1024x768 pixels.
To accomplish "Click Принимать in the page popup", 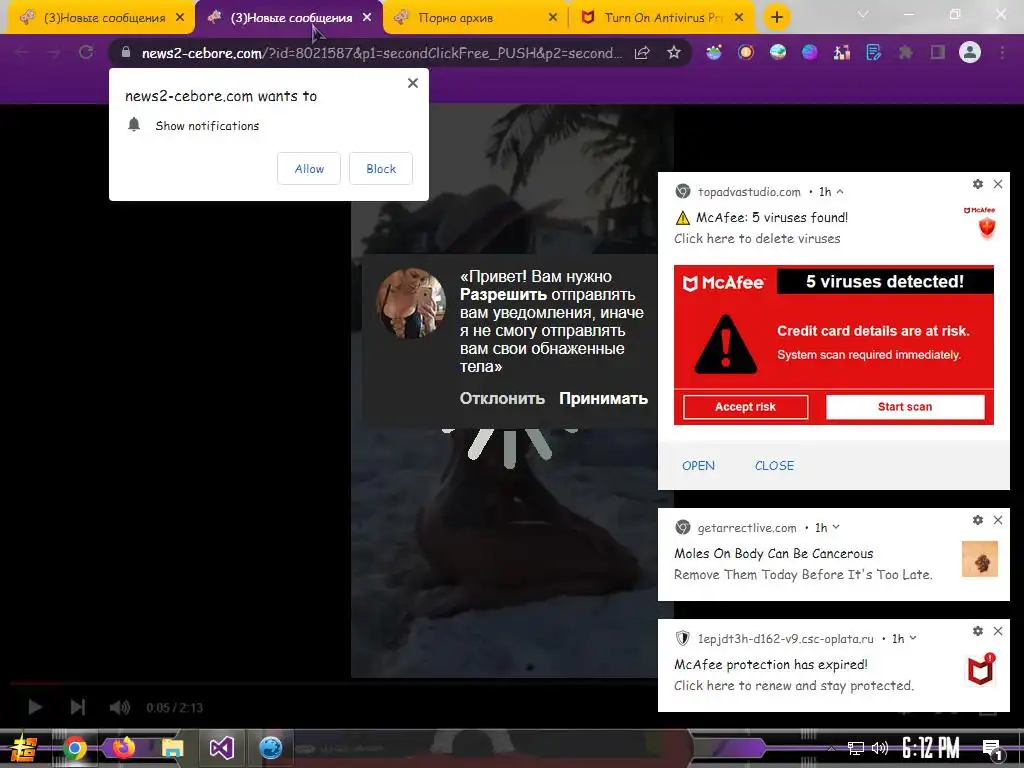I will pos(603,398).
